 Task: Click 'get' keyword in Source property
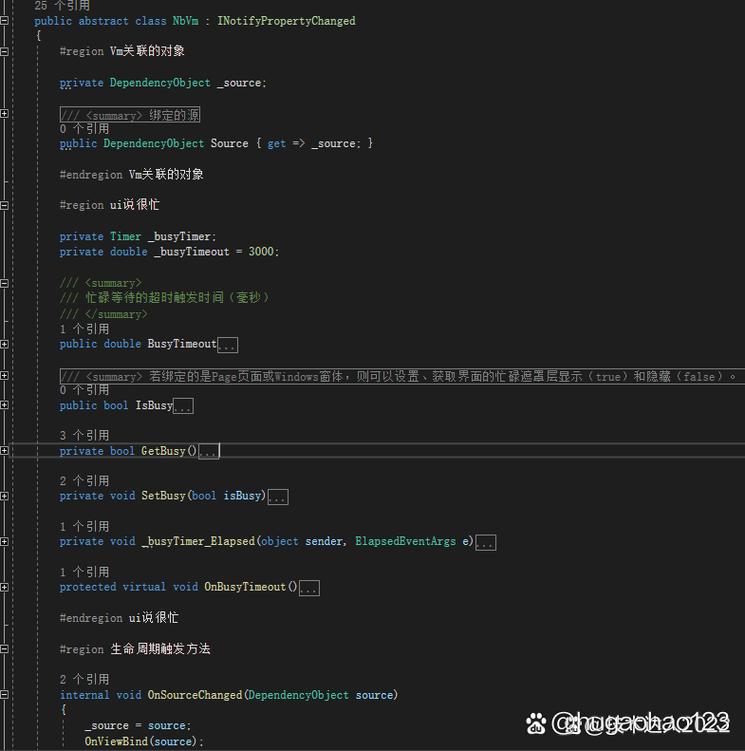pos(276,144)
